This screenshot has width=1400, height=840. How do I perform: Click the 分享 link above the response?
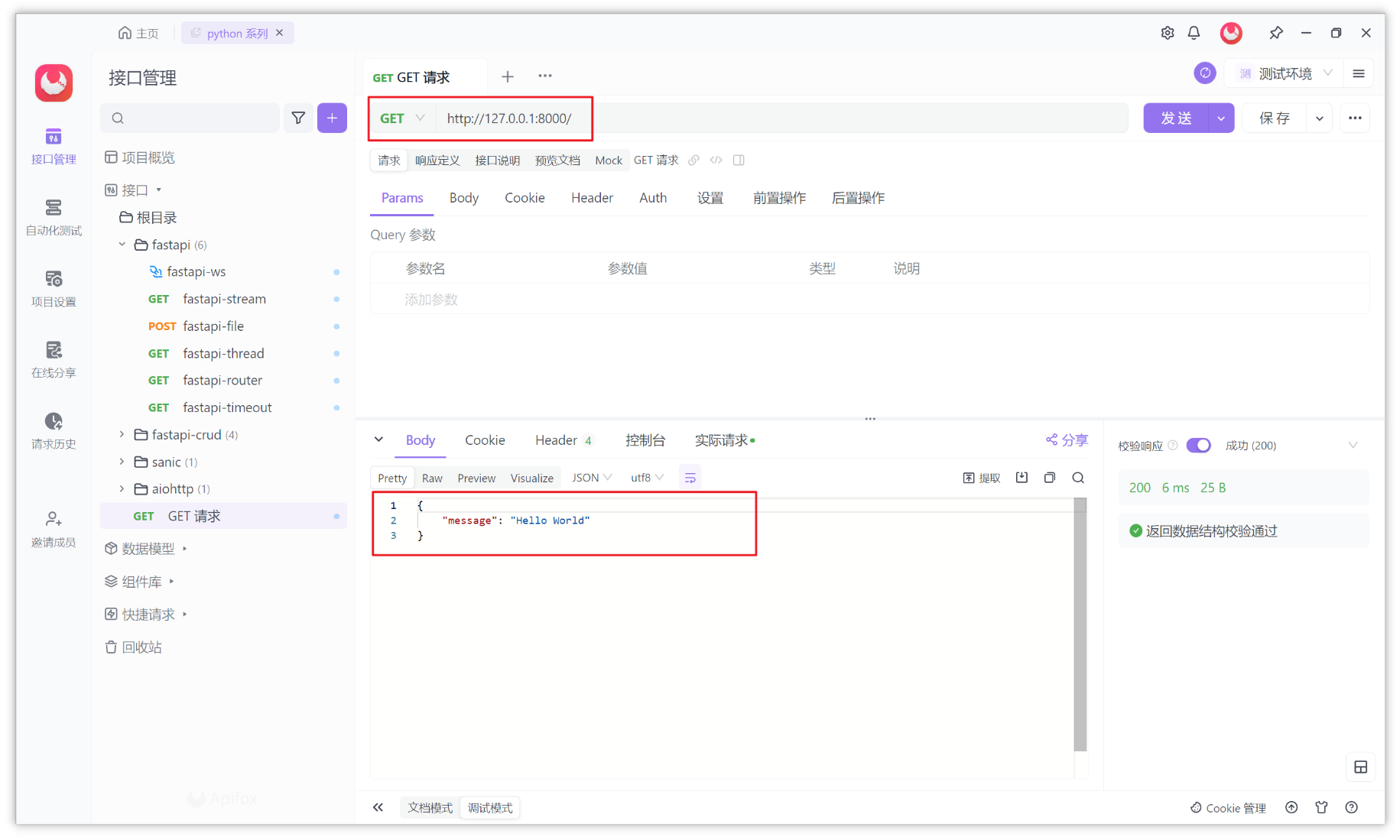pyautogui.click(x=1067, y=439)
